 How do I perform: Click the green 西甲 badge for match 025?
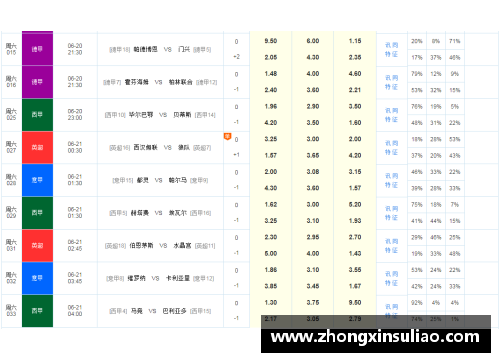pyautogui.click(x=37, y=115)
